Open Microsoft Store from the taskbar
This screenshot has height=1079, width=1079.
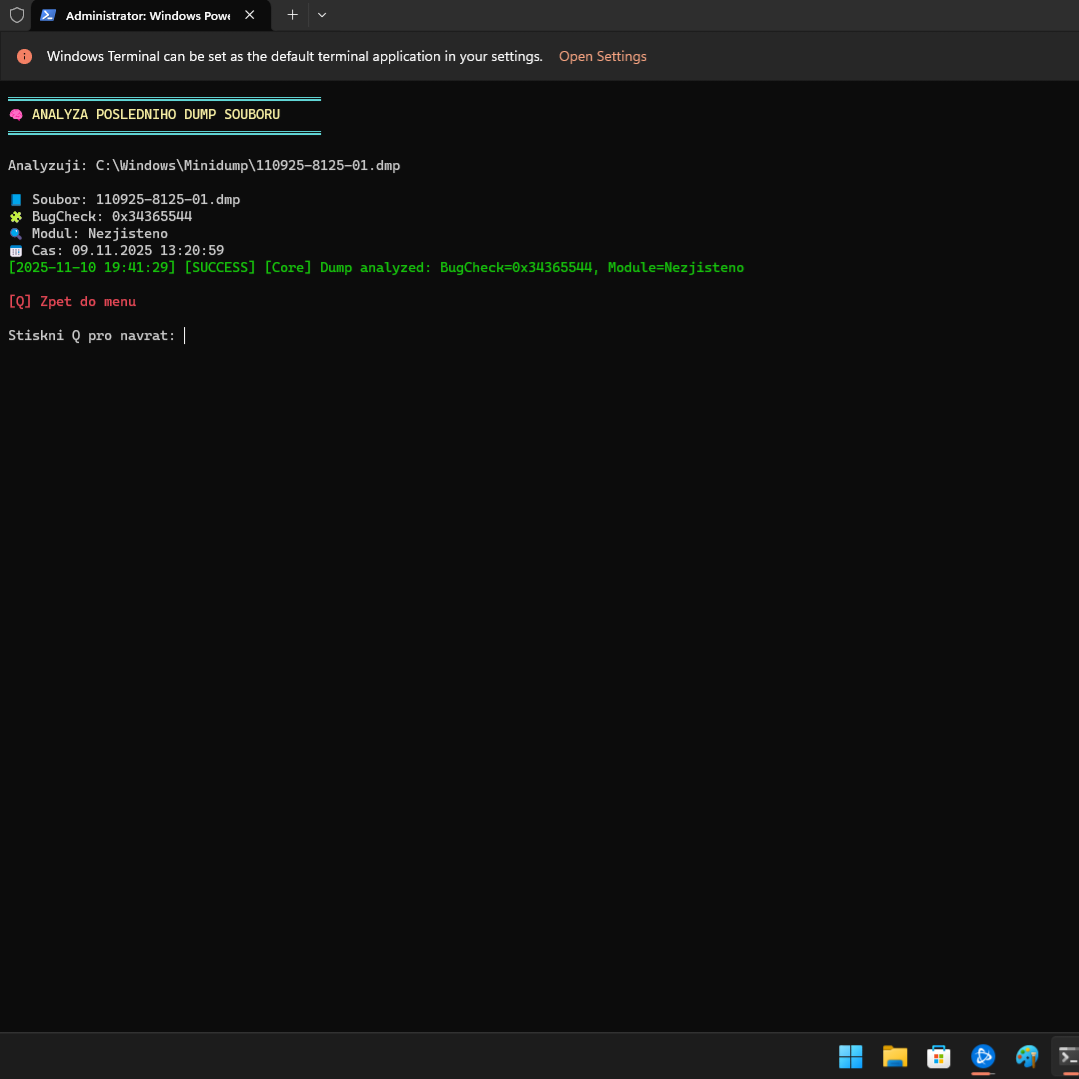938,1056
